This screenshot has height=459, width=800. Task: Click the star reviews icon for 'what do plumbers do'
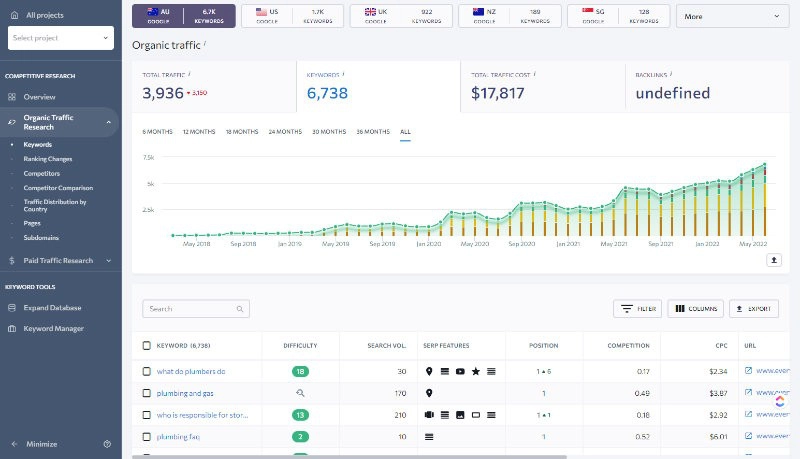click(476, 372)
